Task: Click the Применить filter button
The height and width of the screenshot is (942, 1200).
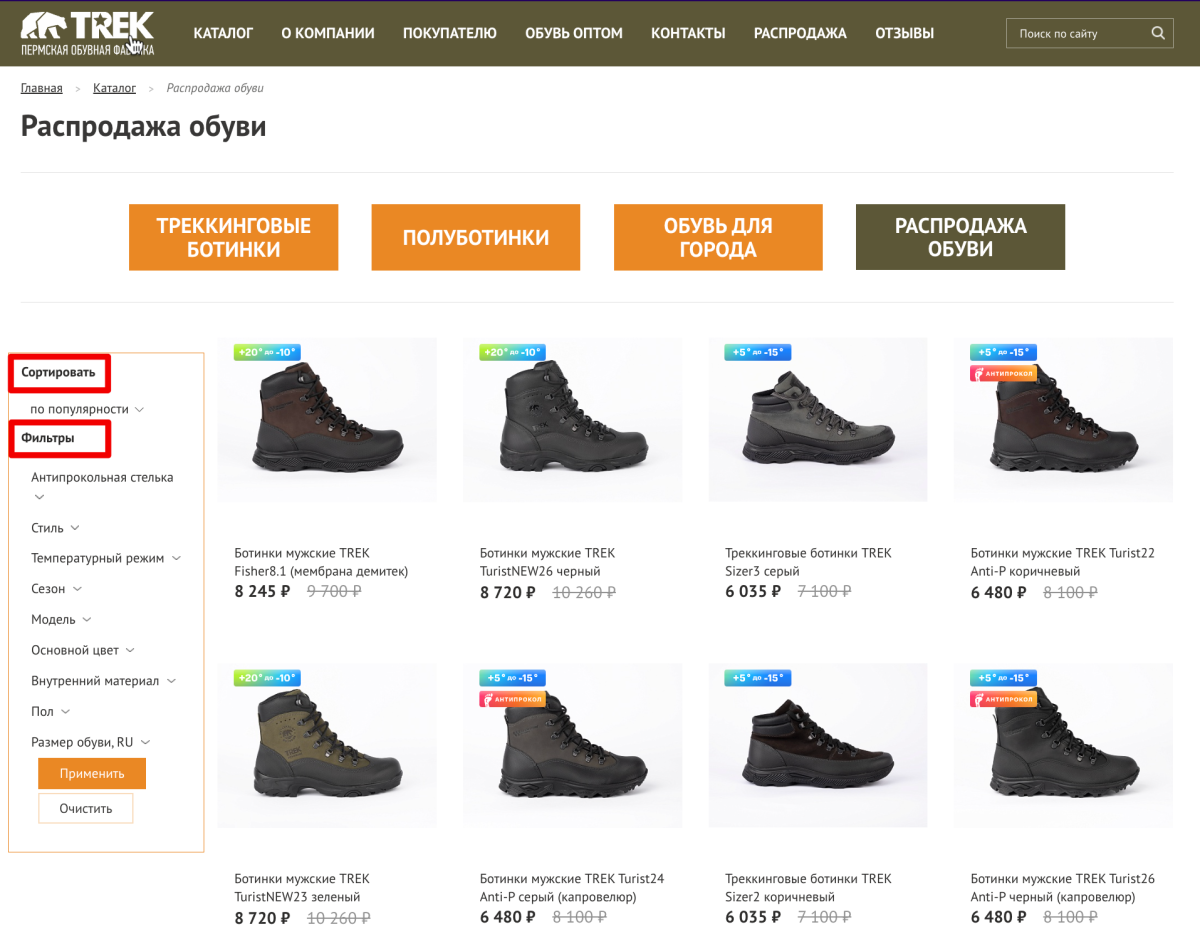Action: (92, 773)
